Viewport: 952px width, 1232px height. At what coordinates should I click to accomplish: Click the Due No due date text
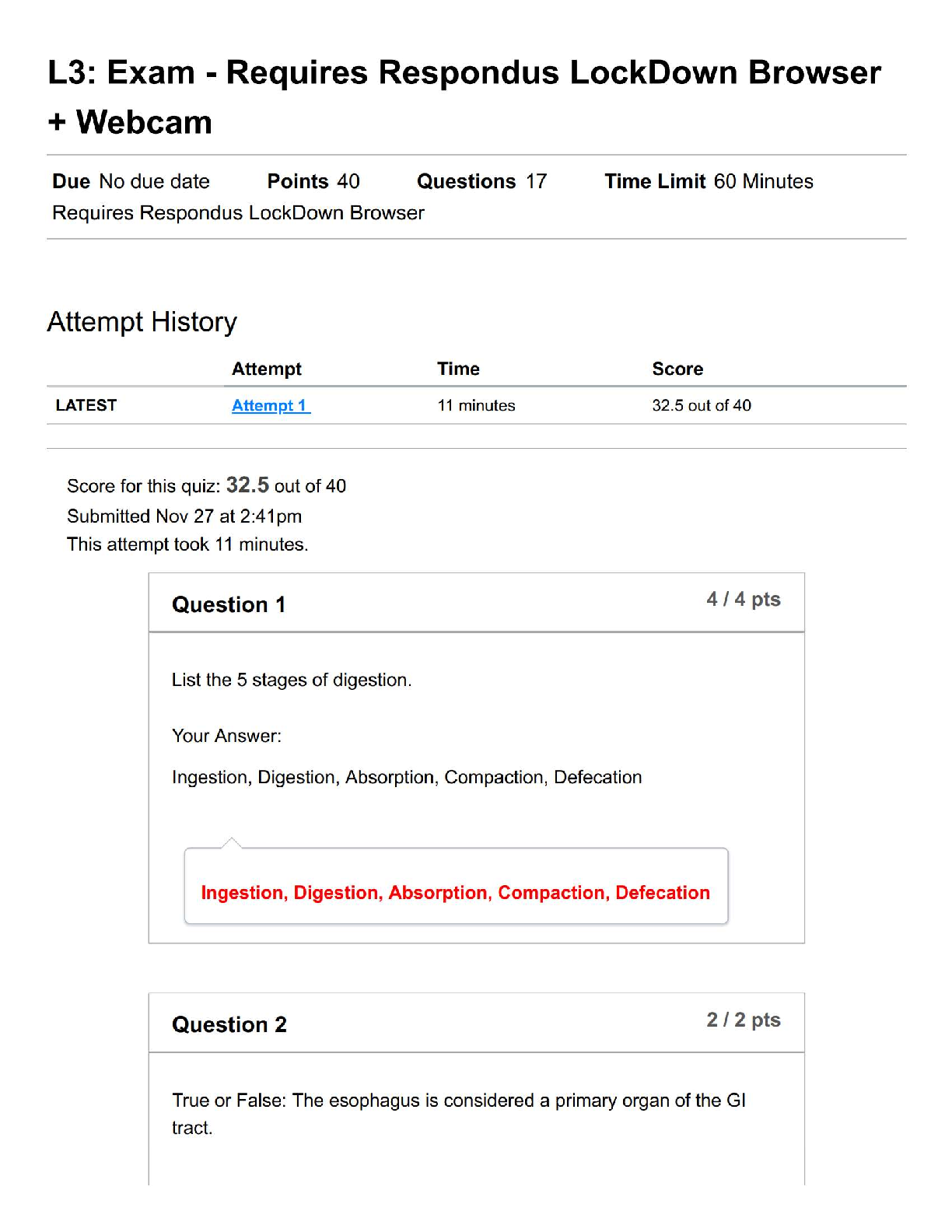pyautogui.click(x=131, y=181)
